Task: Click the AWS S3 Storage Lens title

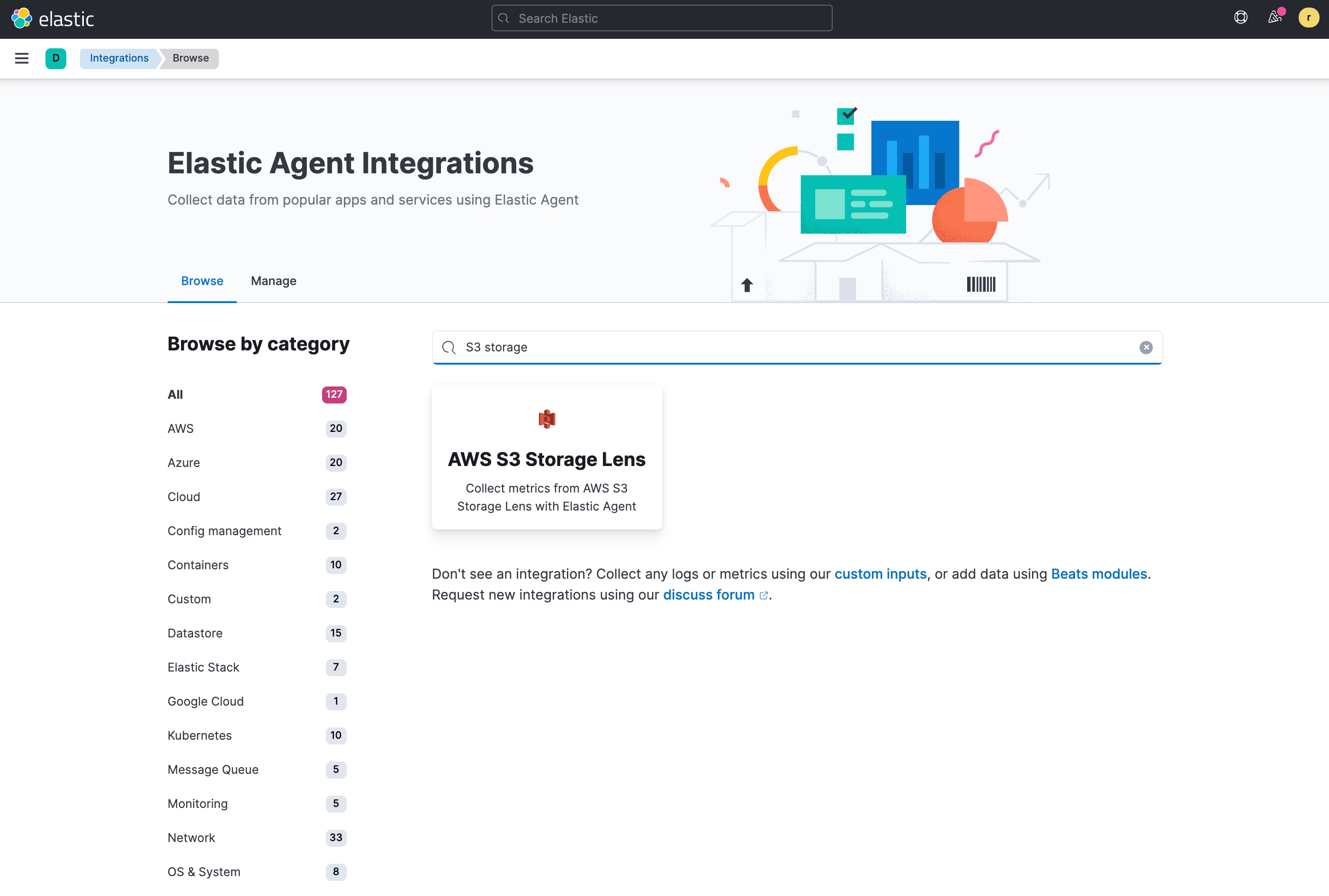Action: 547,459
